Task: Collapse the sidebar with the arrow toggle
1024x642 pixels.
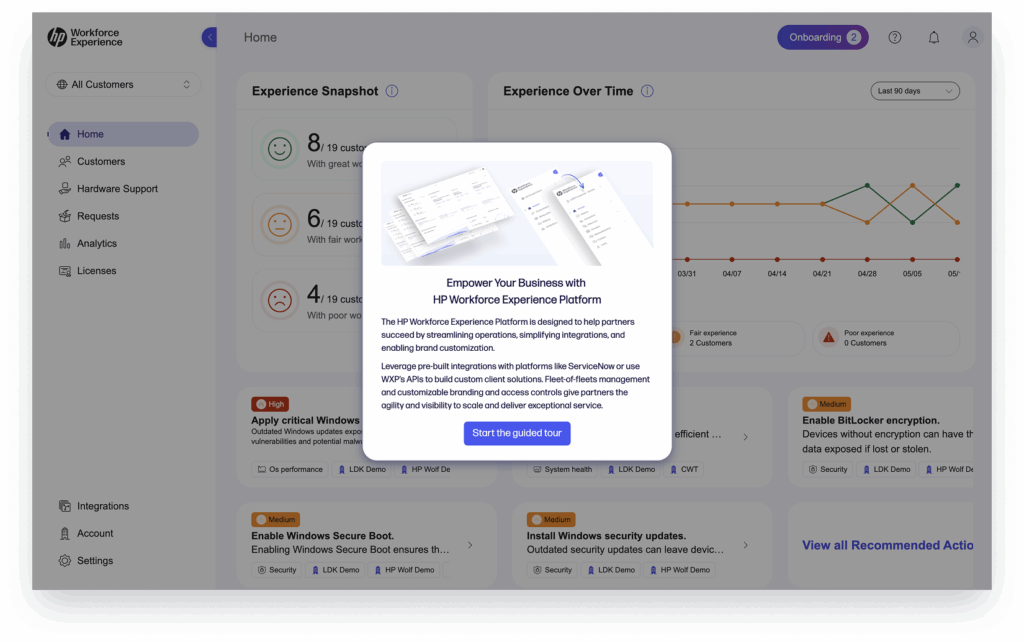Action: point(209,37)
